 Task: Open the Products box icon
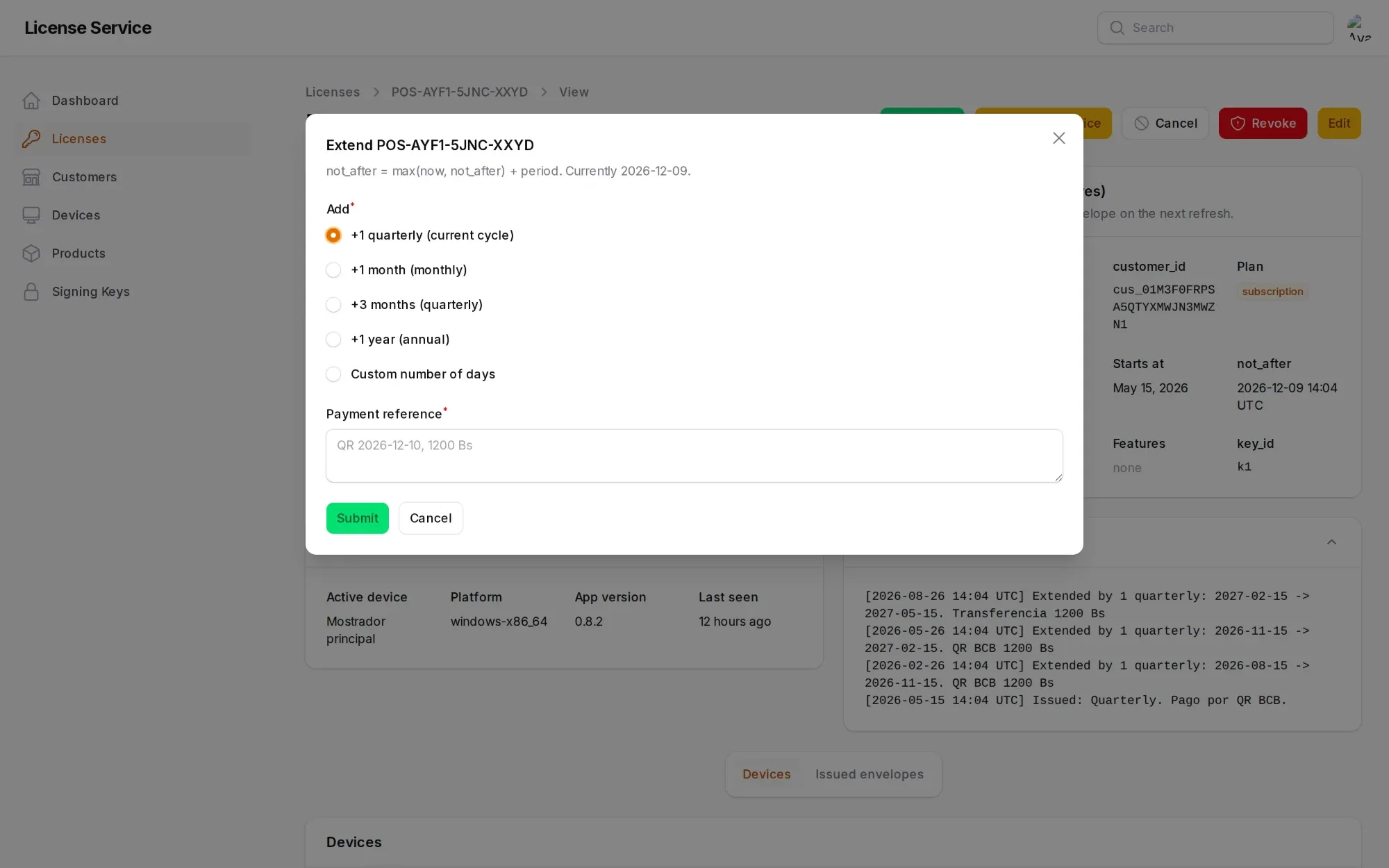31,253
